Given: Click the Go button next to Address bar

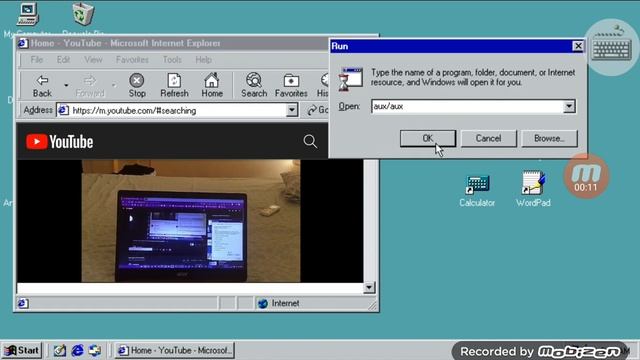Looking at the screenshot, I should pos(318,110).
